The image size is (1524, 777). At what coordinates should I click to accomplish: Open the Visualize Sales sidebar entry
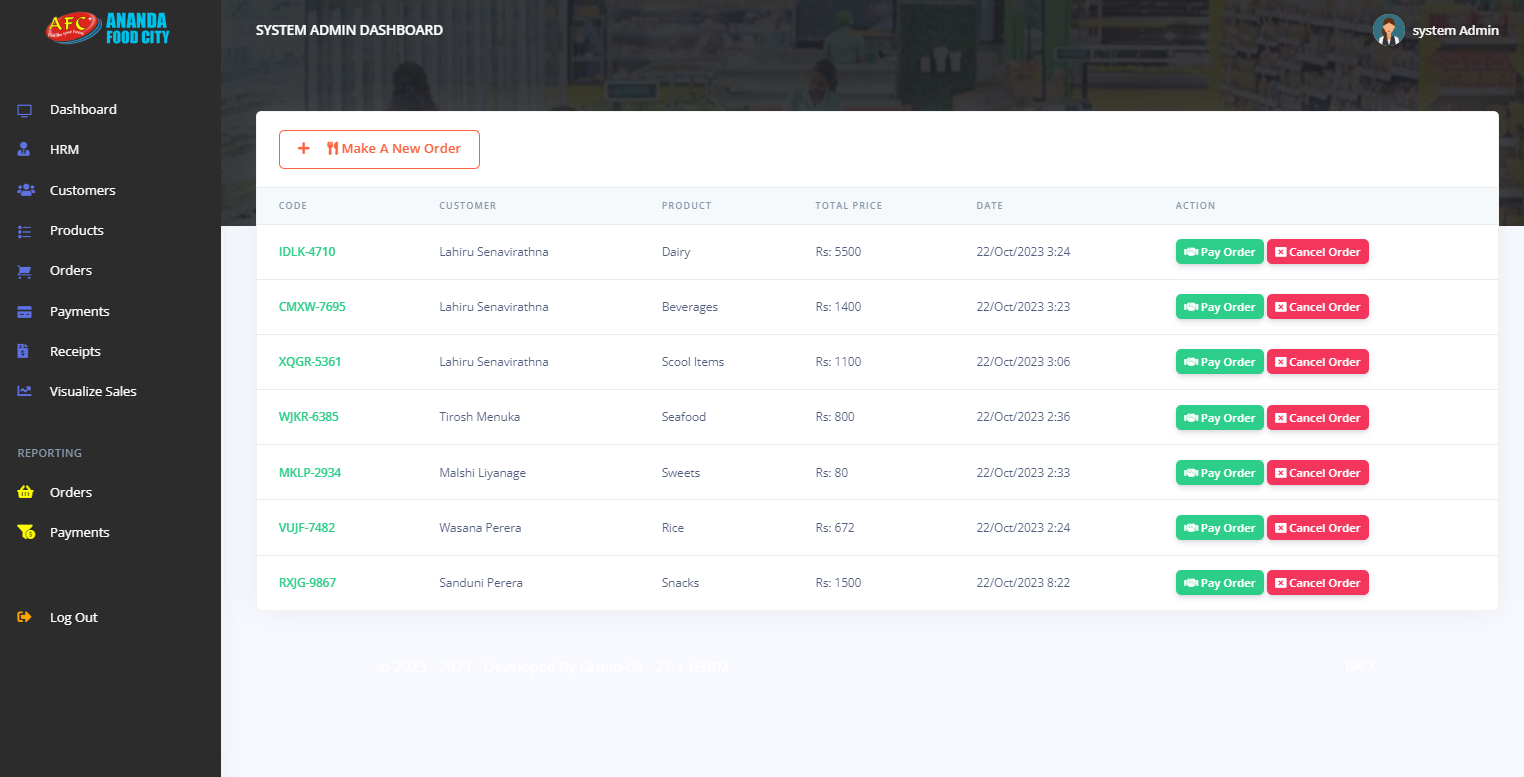[x=92, y=391]
